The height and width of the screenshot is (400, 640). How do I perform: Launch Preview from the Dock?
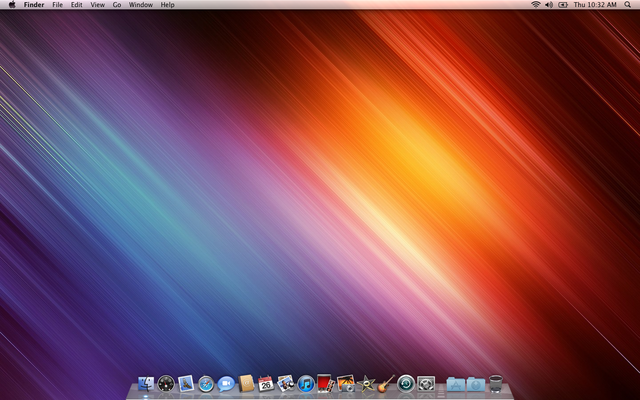click(286, 384)
